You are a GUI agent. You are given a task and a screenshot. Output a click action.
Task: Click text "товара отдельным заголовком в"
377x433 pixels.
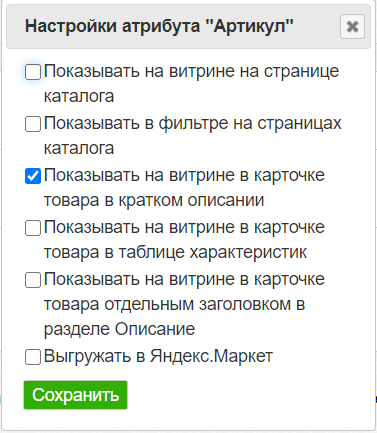(174, 304)
